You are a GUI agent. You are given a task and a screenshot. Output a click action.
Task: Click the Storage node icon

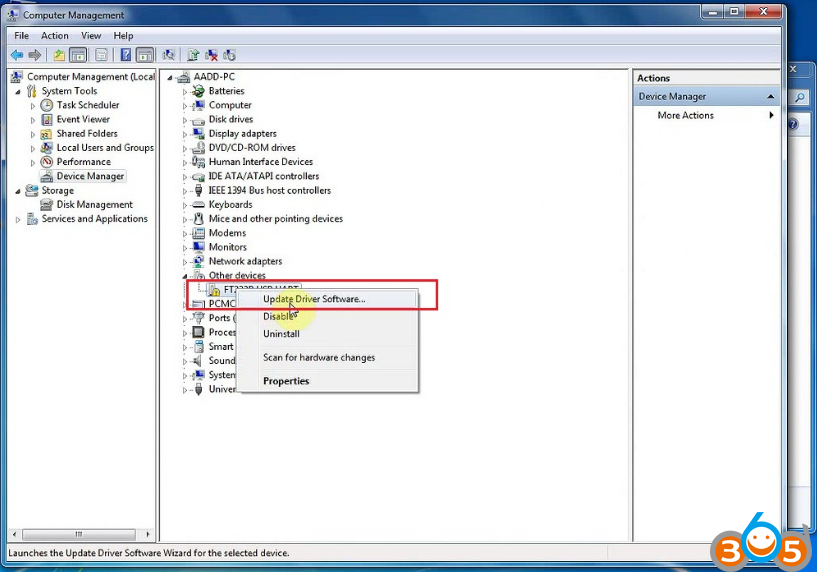click(x=32, y=191)
